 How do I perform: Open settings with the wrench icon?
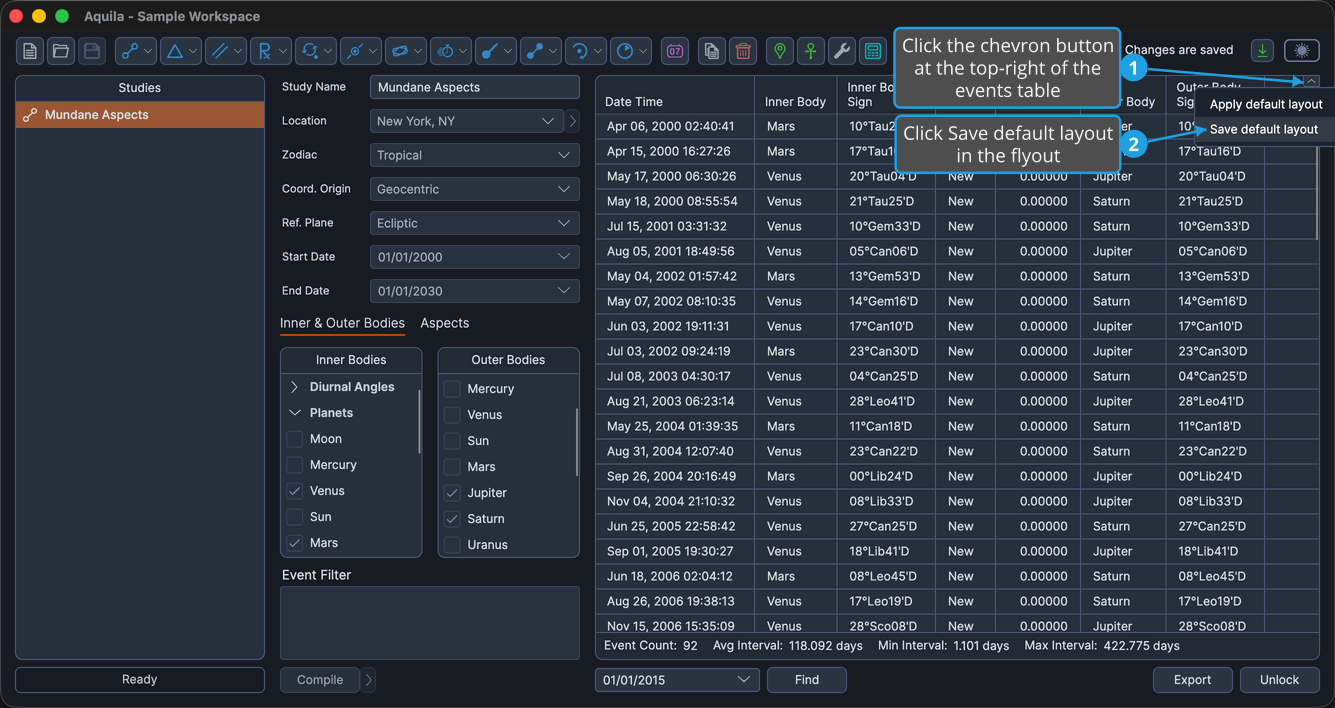(842, 51)
